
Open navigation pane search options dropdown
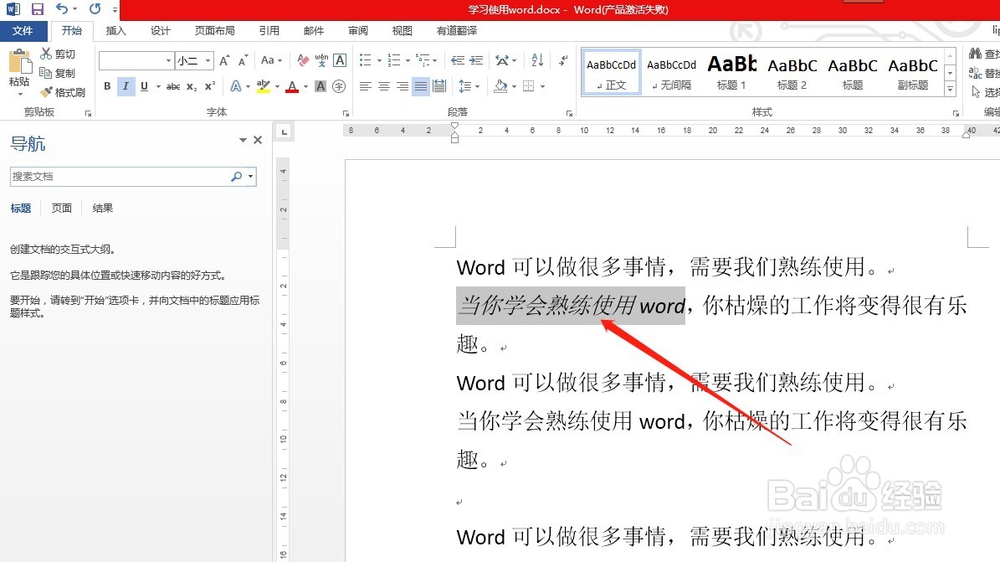251,177
